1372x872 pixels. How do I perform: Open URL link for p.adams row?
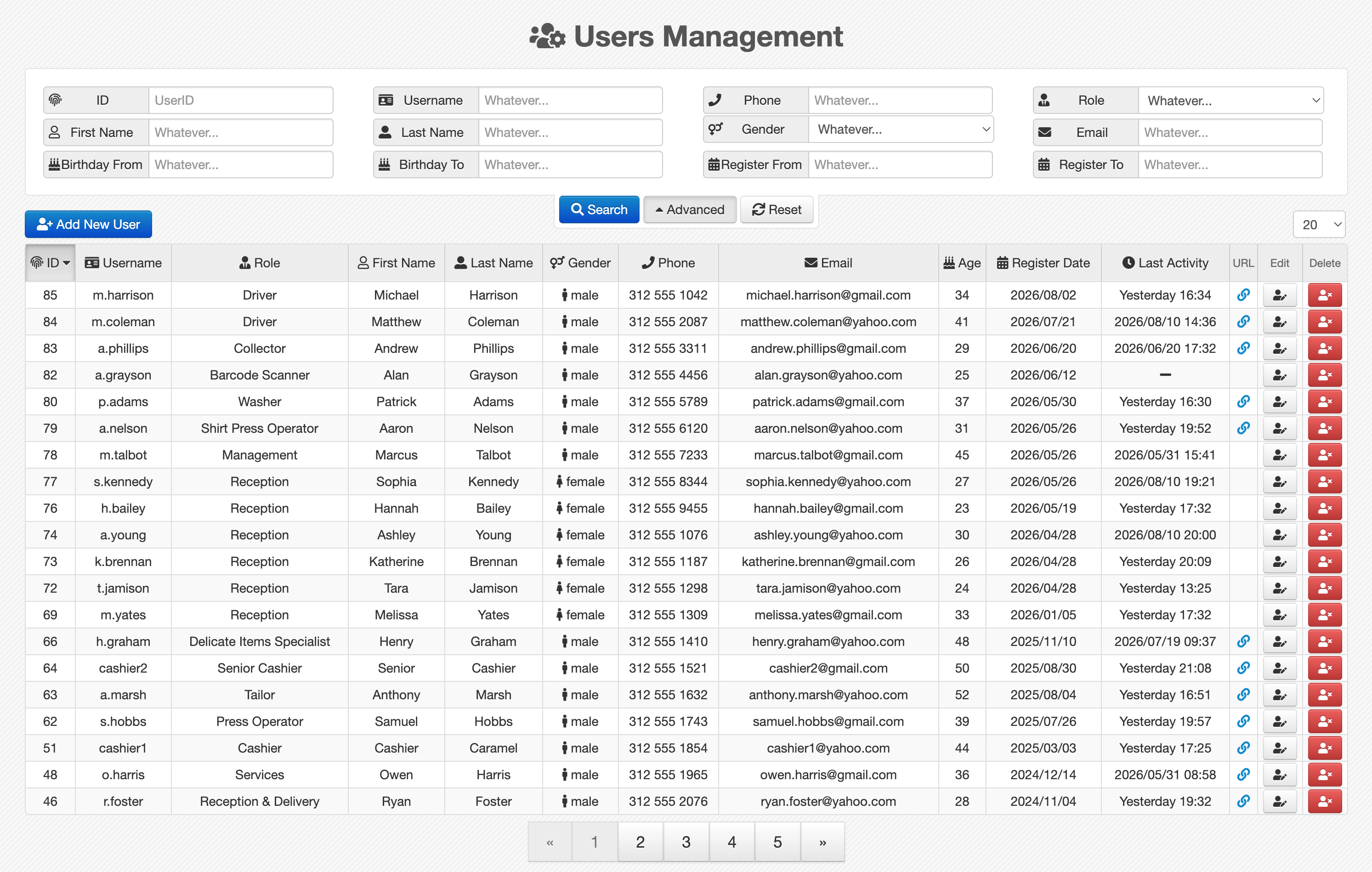click(x=1243, y=402)
